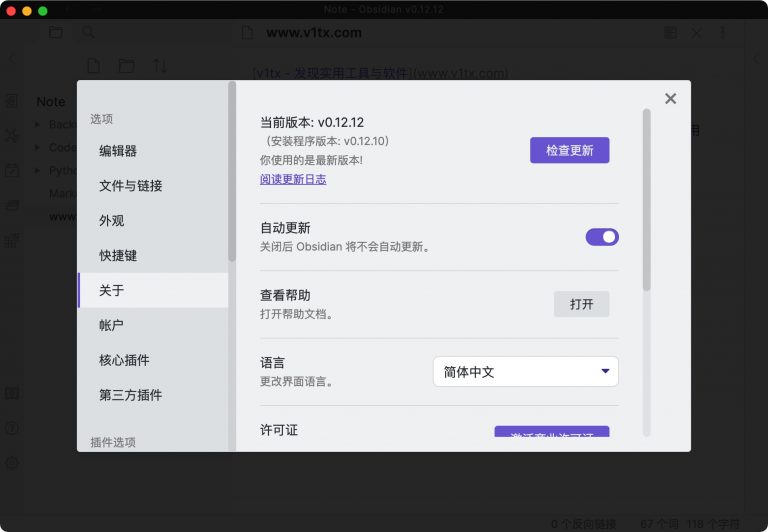
Task: Click the 插件选项 sidebar heading
Action: point(113,442)
